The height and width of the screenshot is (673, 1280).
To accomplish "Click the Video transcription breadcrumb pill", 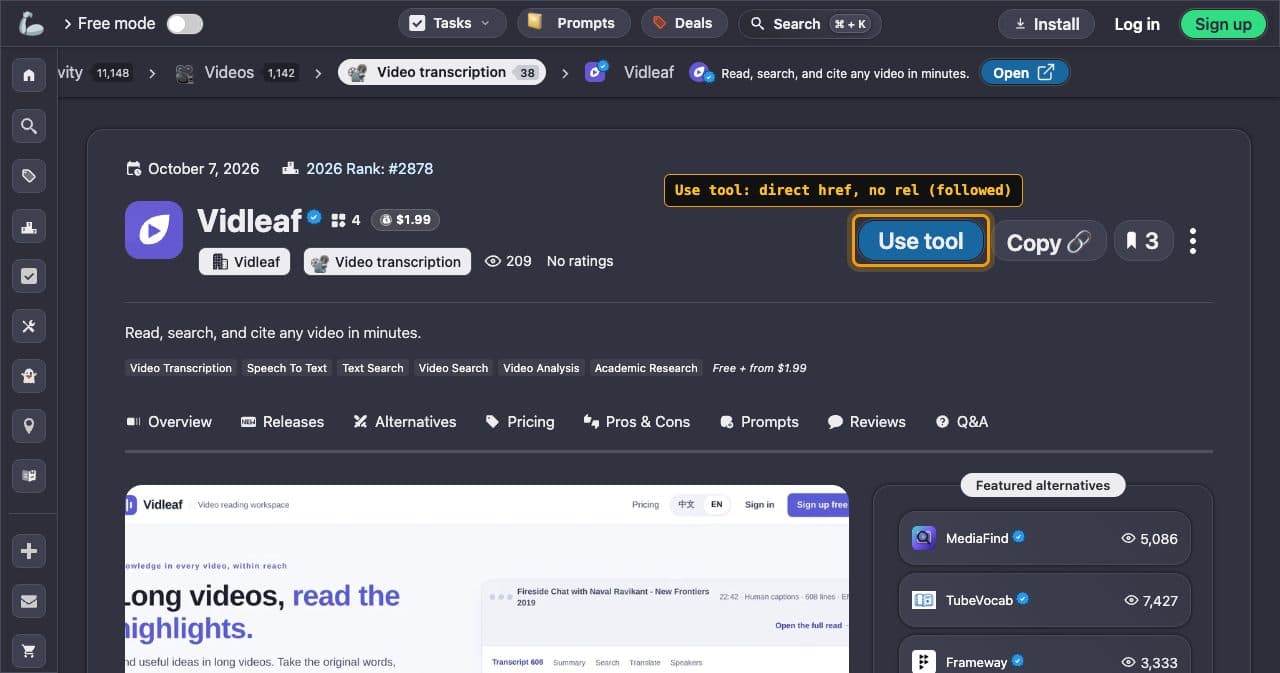I will (442, 72).
